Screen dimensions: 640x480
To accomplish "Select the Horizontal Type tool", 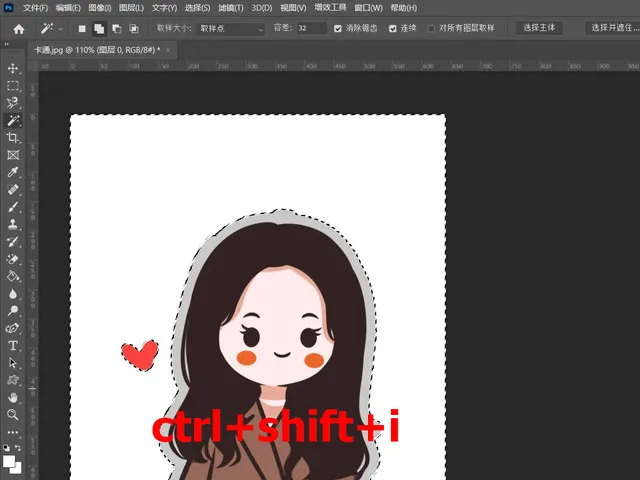I will click(13, 345).
